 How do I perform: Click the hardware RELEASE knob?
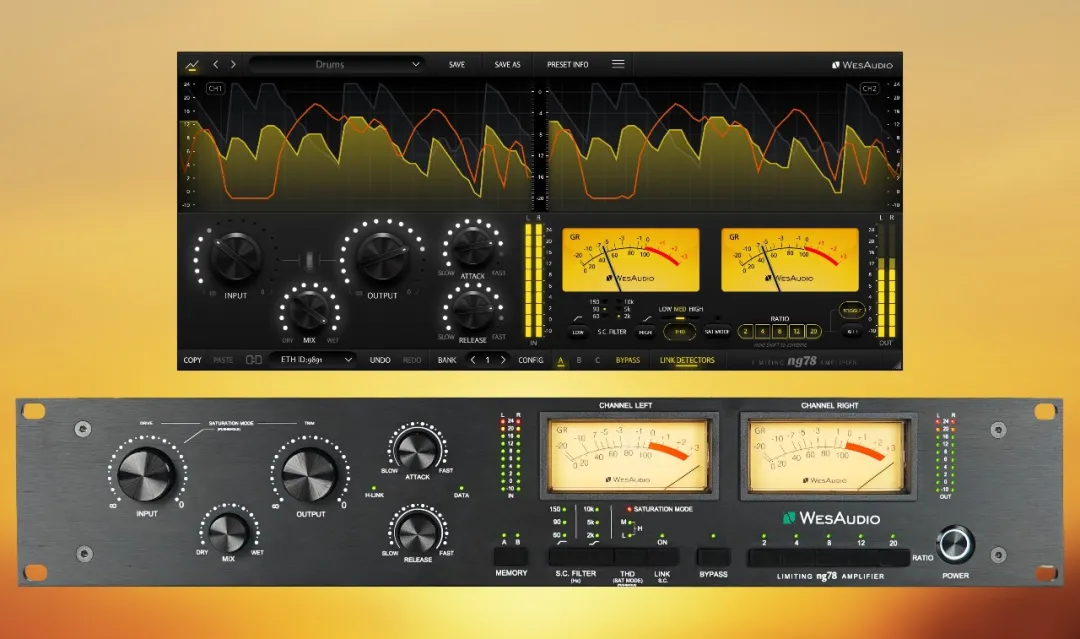pos(417,533)
